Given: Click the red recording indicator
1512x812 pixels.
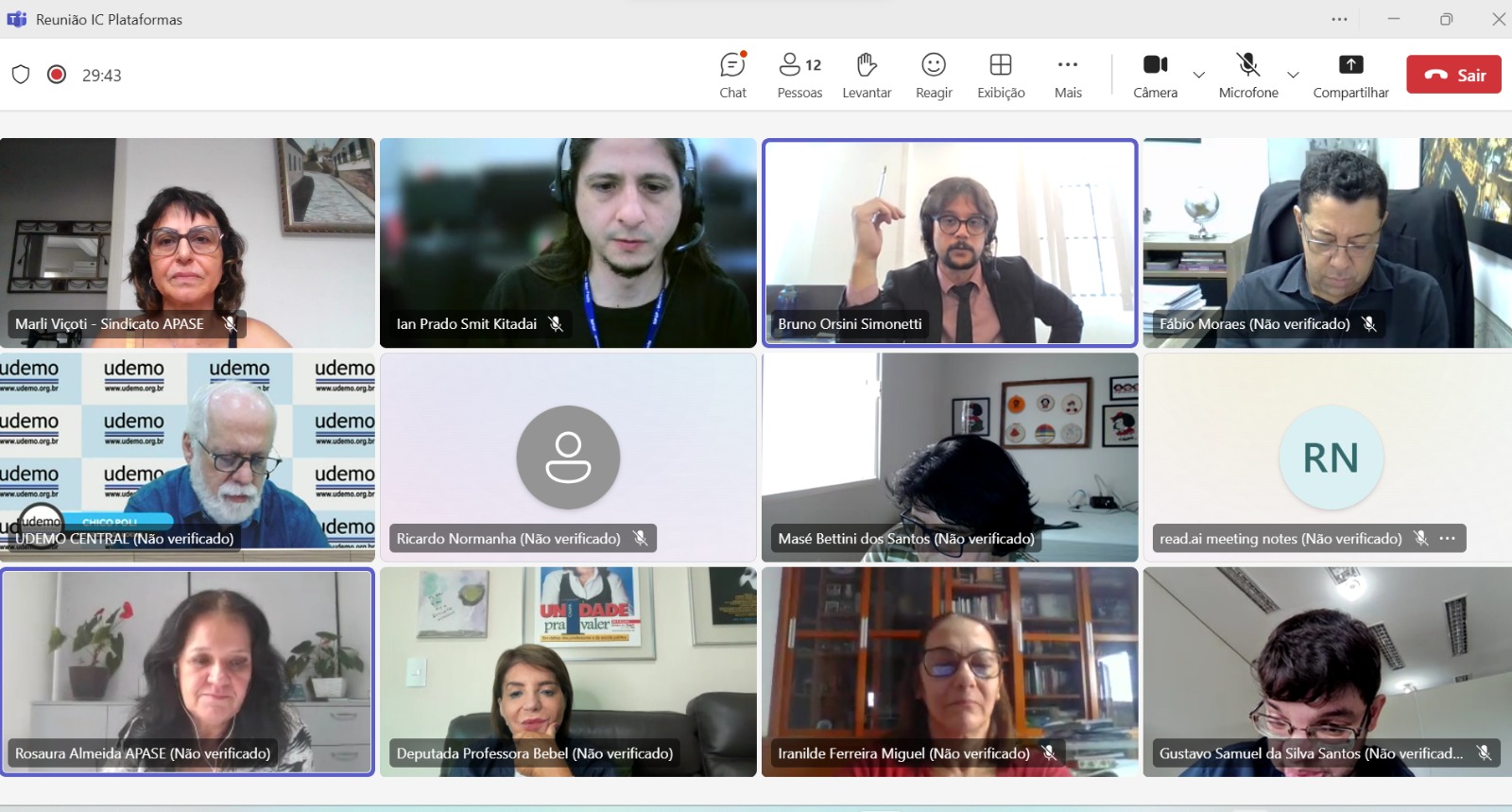Looking at the screenshot, I should click(x=57, y=75).
